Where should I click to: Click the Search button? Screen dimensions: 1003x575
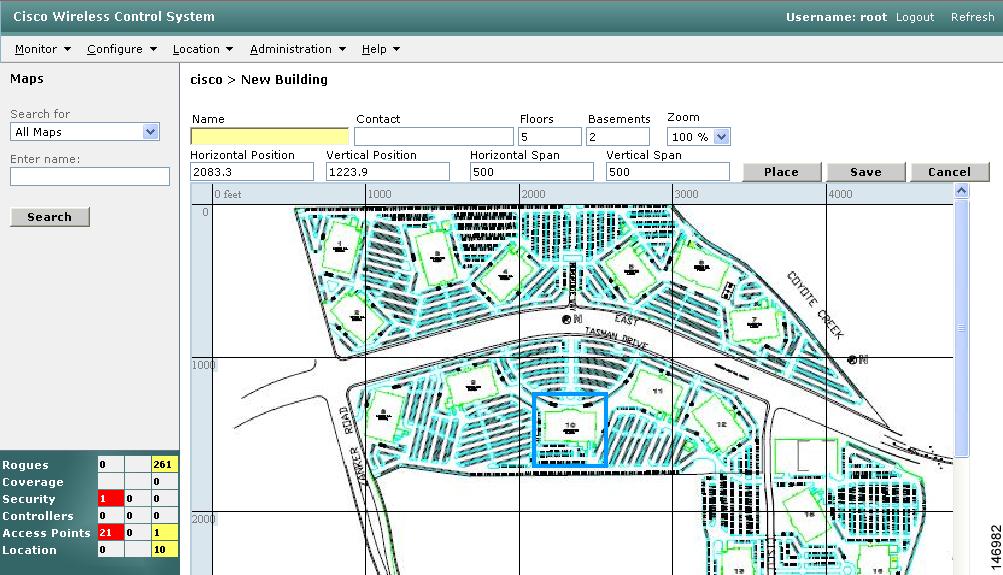pos(50,217)
